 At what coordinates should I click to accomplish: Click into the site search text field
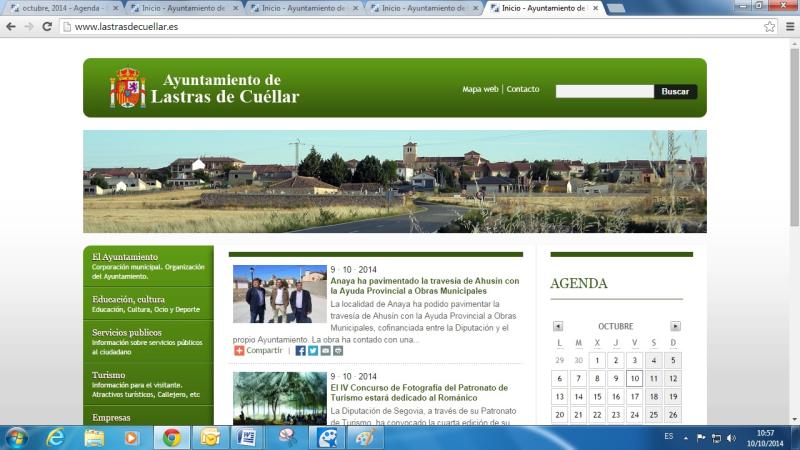[604, 91]
